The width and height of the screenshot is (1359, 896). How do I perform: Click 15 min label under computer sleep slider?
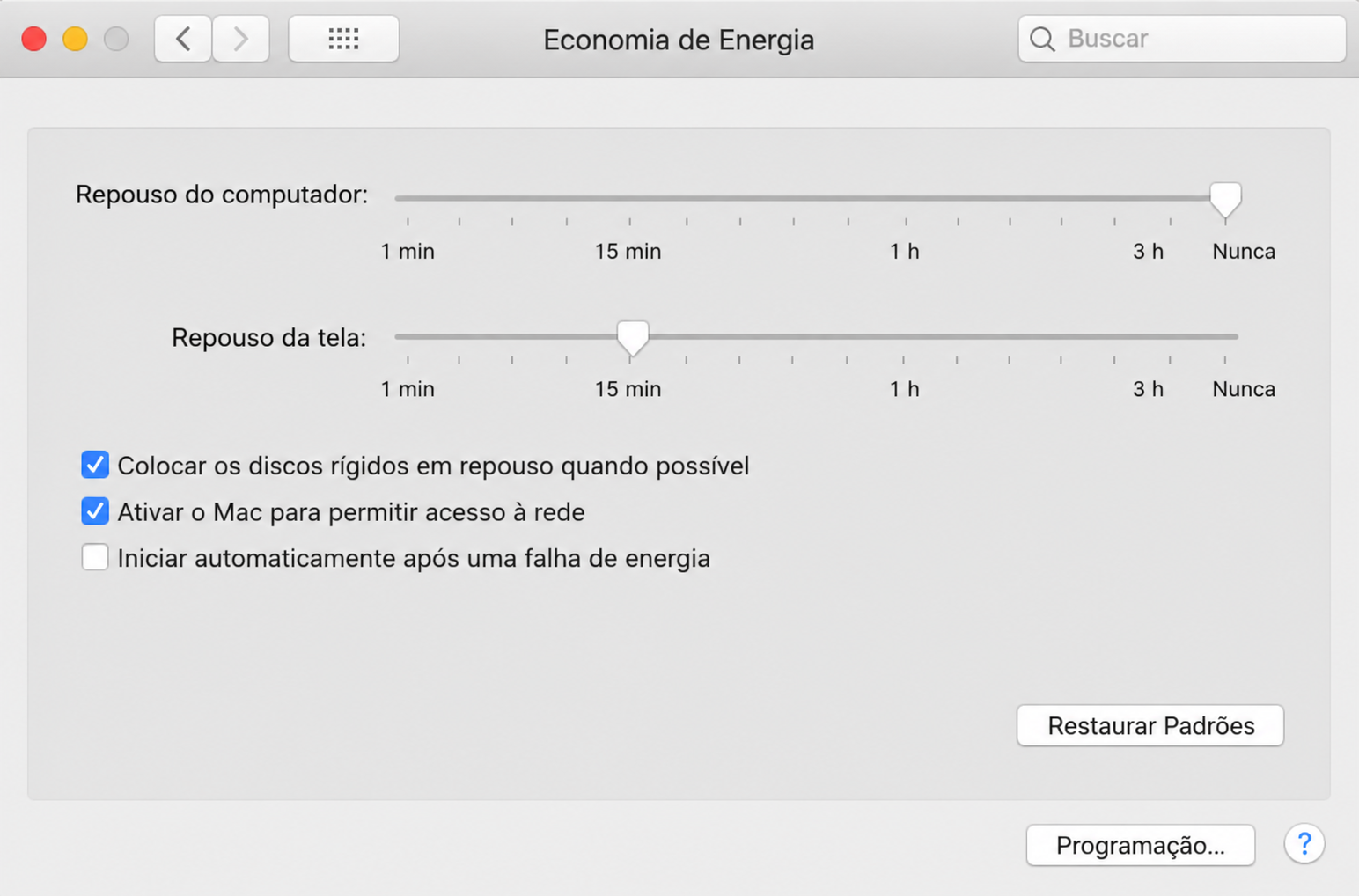pyautogui.click(x=628, y=252)
